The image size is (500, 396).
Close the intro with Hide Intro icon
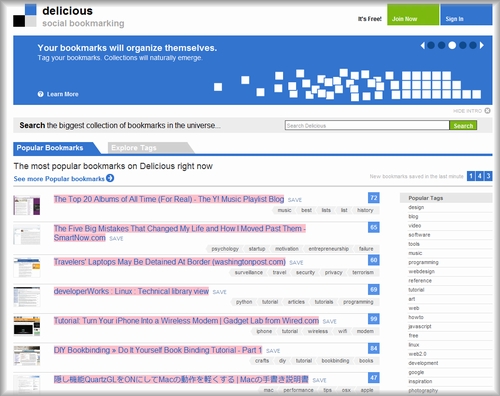pyautogui.click(x=487, y=111)
